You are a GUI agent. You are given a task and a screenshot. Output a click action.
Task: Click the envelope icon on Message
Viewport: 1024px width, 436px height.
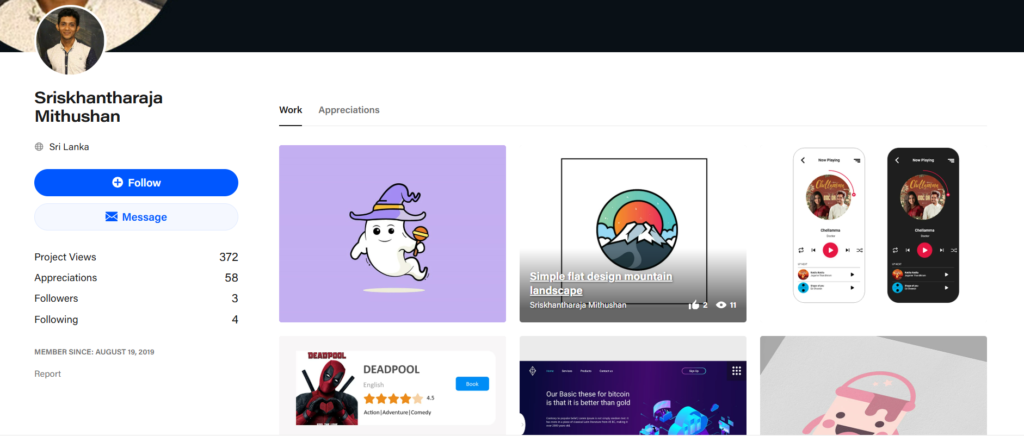coord(112,217)
